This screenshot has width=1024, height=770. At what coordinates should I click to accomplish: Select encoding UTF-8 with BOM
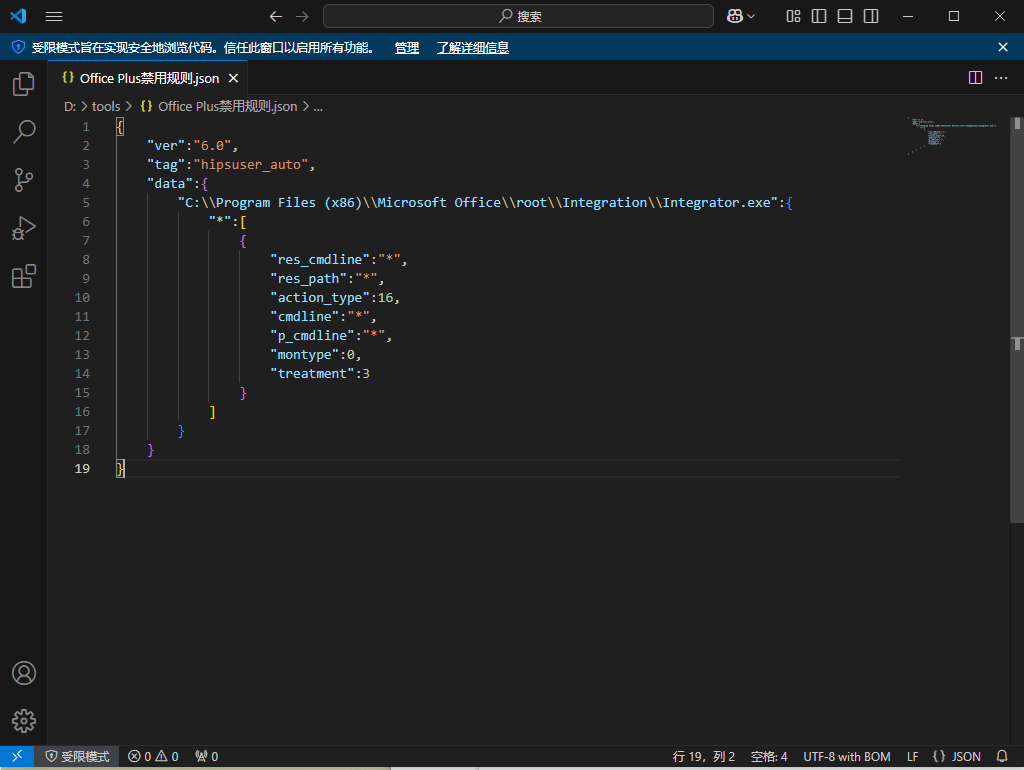(x=847, y=756)
